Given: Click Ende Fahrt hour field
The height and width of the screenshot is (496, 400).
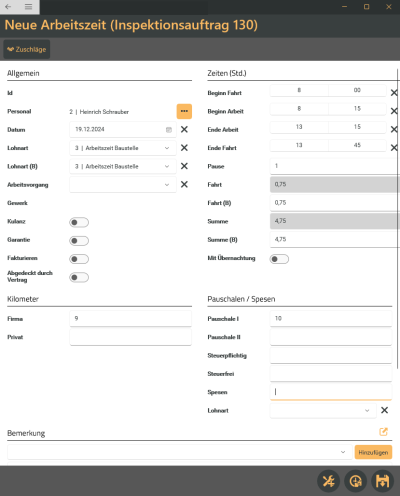Looking at the screenshot, I should point(299,145).
